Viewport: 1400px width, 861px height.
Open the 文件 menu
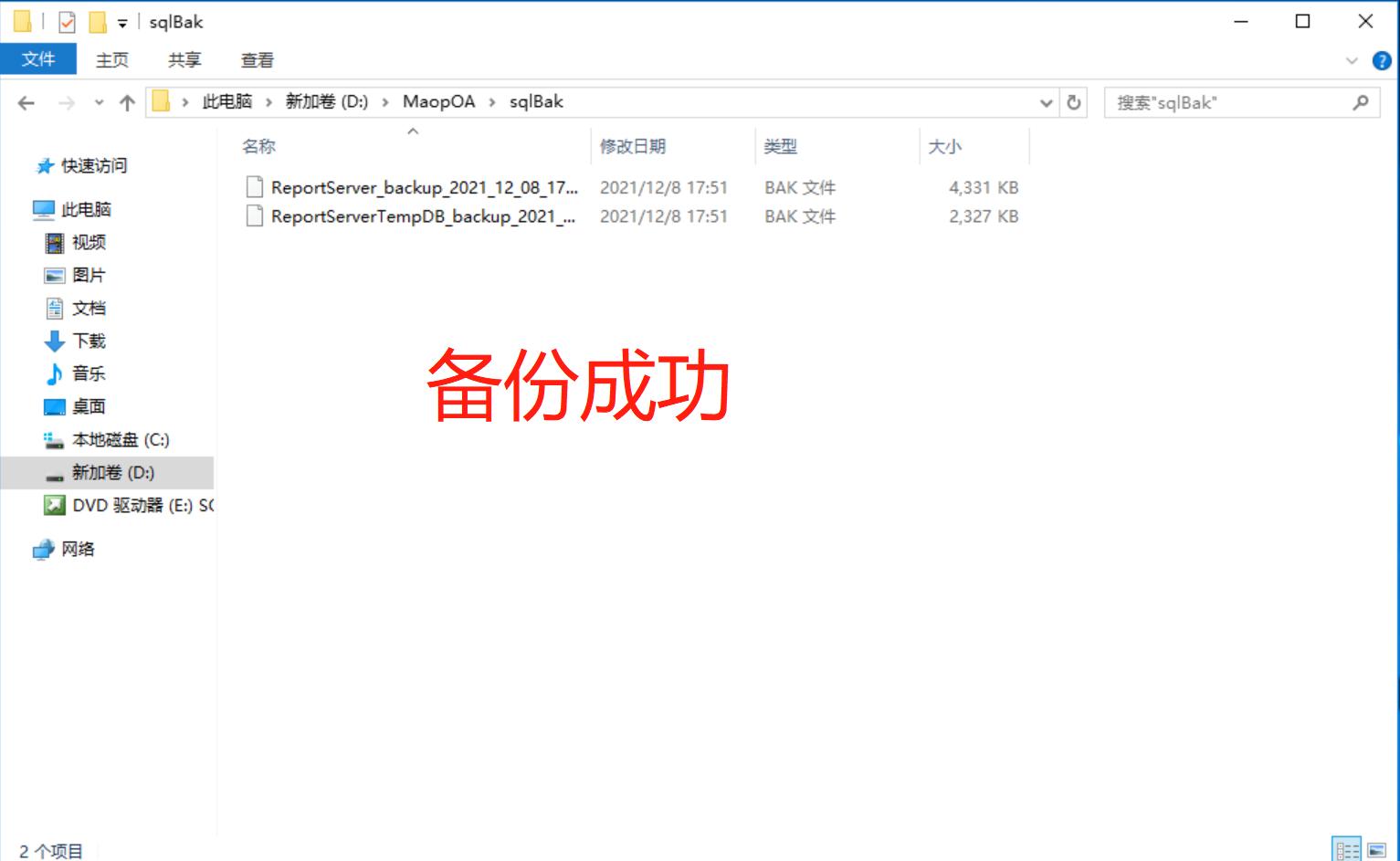click(39, 60)
